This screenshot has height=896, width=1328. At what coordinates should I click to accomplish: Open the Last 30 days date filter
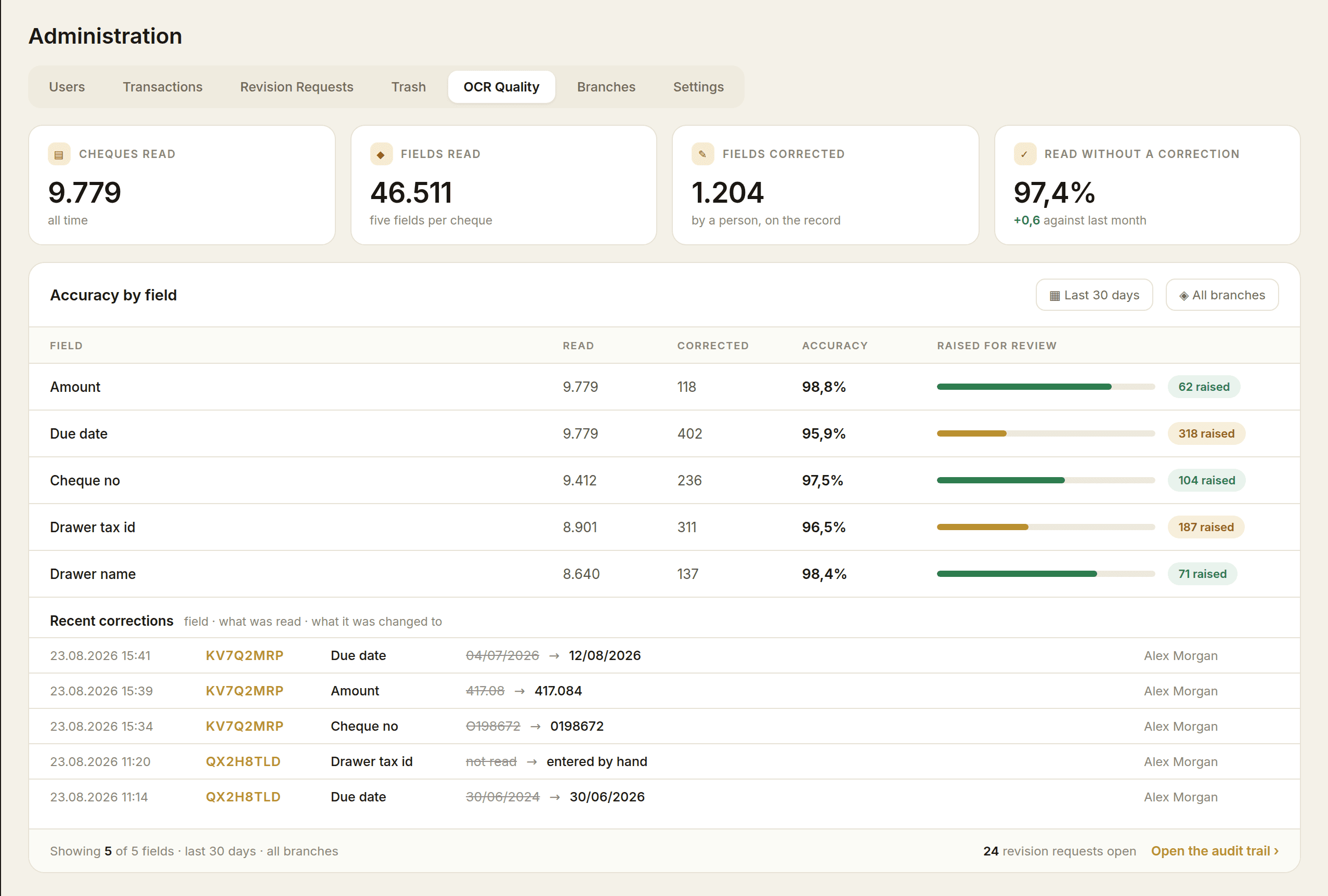click(x=1093, y=295)
